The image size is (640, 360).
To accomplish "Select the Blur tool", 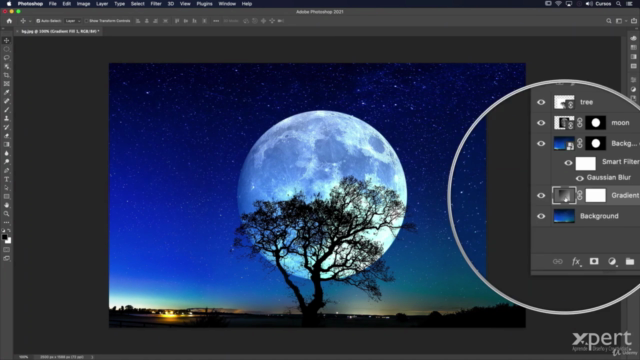I will [7, 153].
